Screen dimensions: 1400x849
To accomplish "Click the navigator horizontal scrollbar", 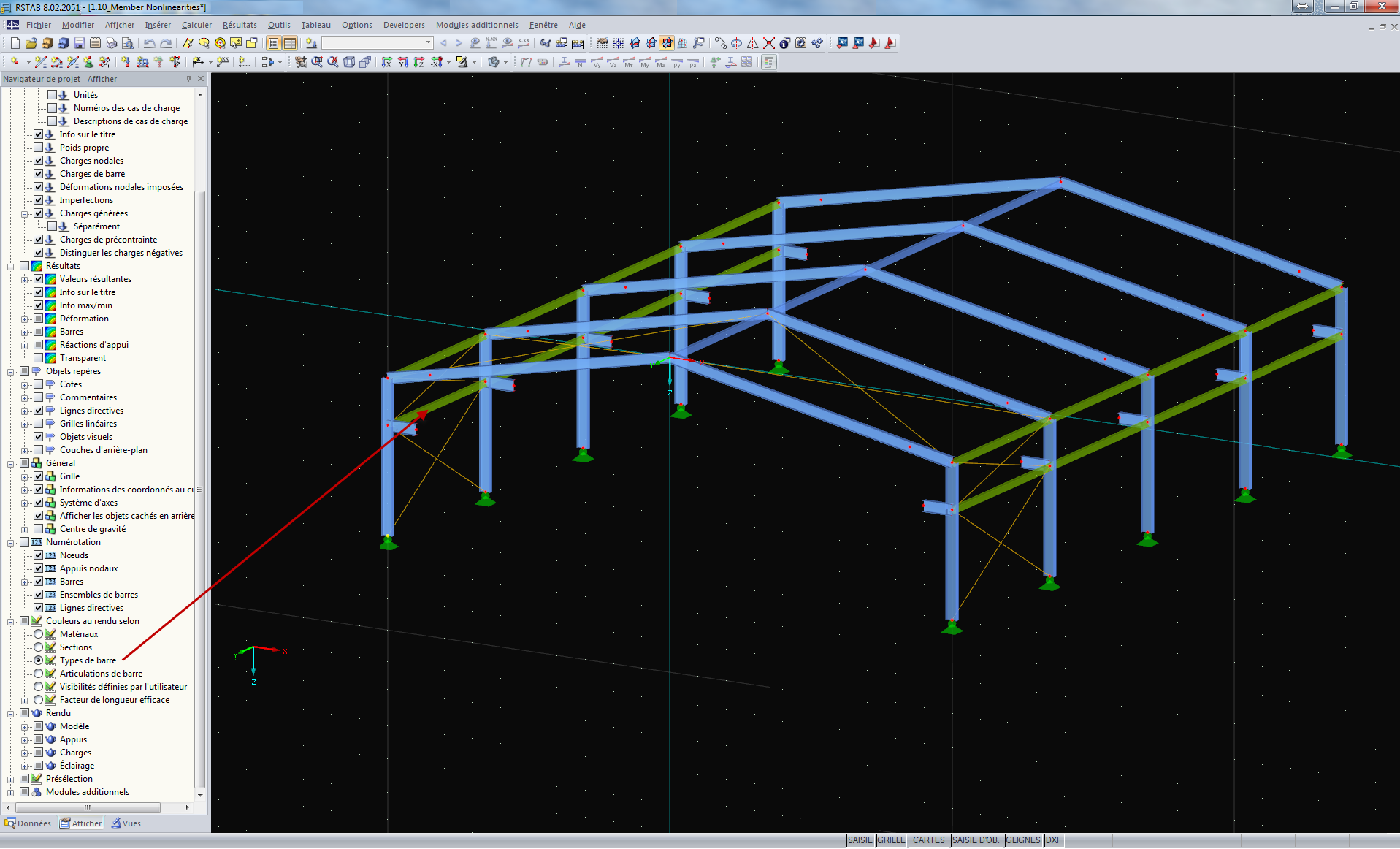I will (88, 807).
